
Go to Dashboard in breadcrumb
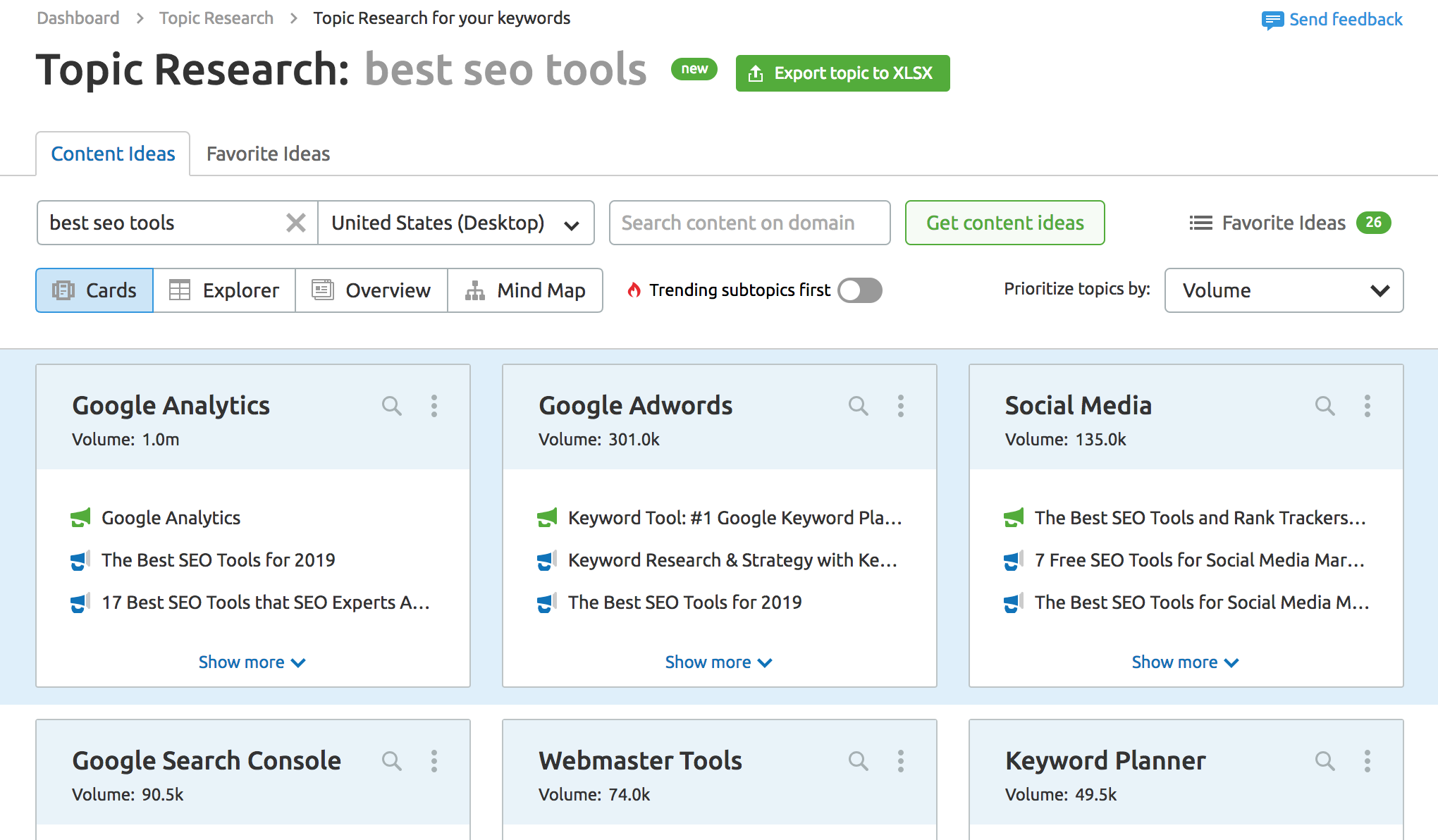point(78,18)
